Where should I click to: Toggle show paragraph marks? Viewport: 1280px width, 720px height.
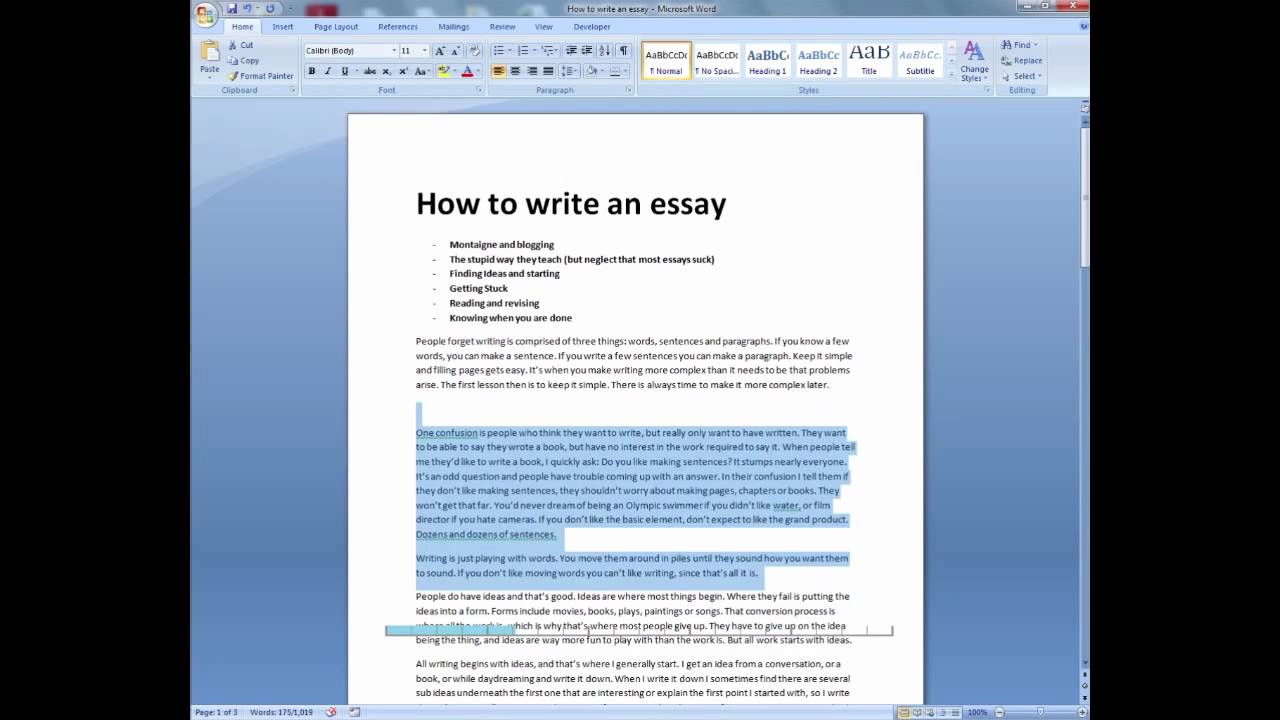(623, 51)
